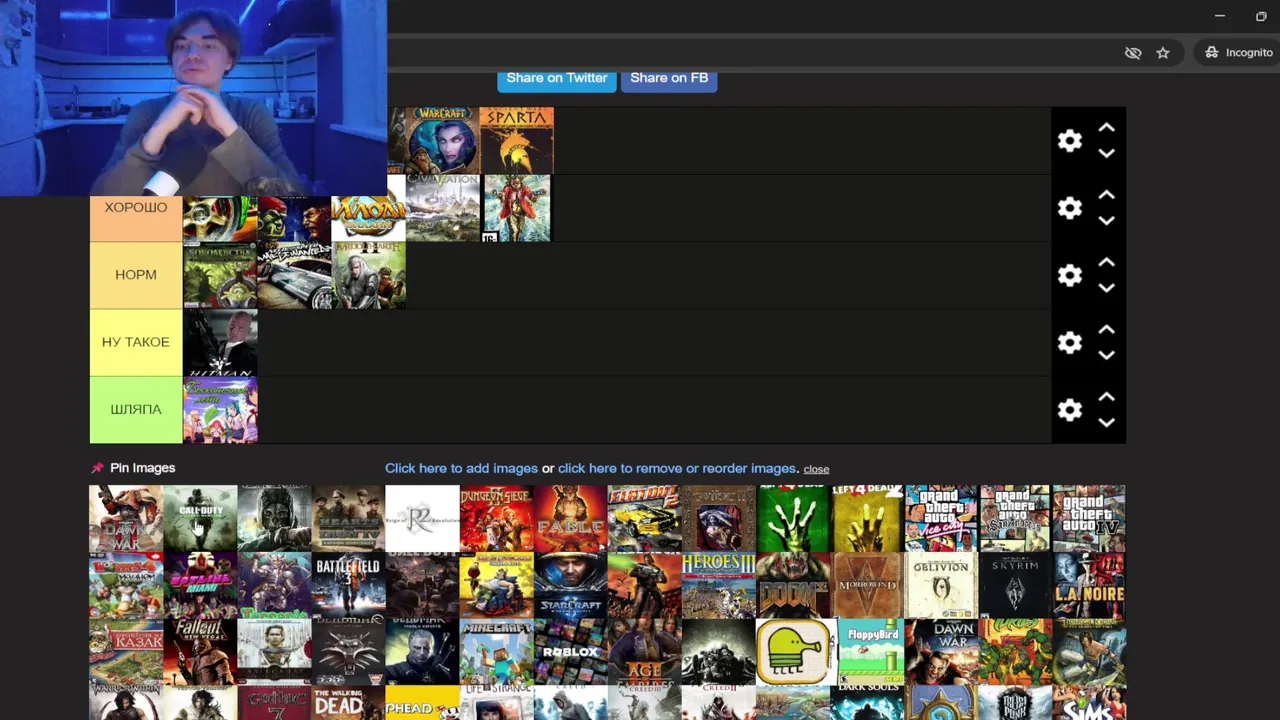
Task: Open the Incognito profile indicator
Action: (x=1238, y=53)
